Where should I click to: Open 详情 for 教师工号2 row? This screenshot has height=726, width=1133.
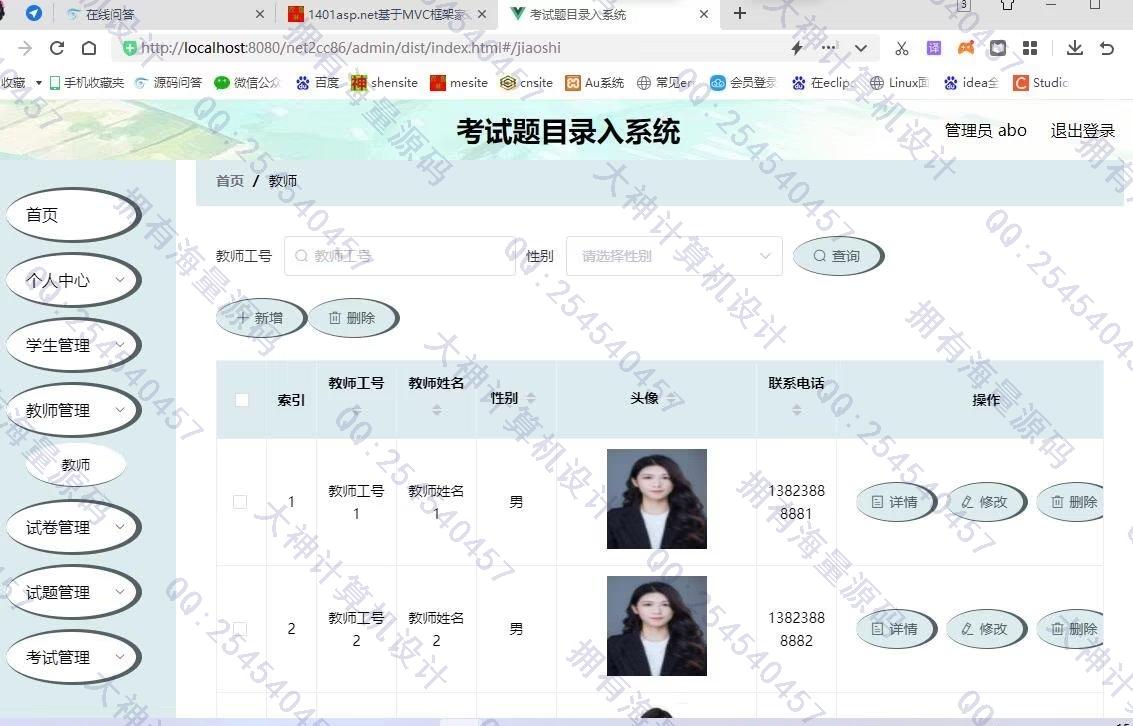[x=895, y=629]
